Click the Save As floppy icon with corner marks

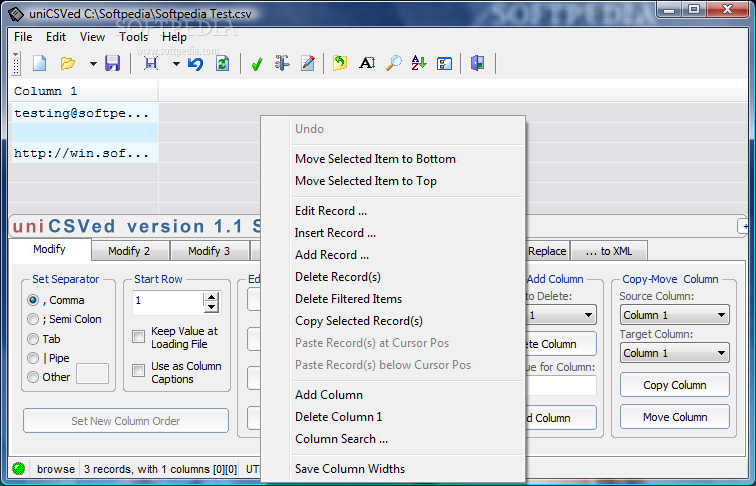[x=151, y=63]
